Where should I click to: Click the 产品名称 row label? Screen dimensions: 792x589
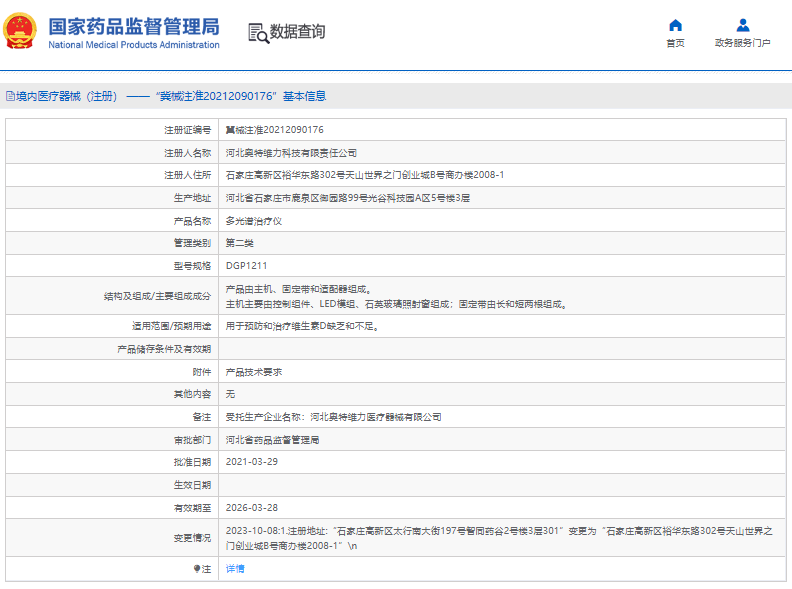pos(192,221)
